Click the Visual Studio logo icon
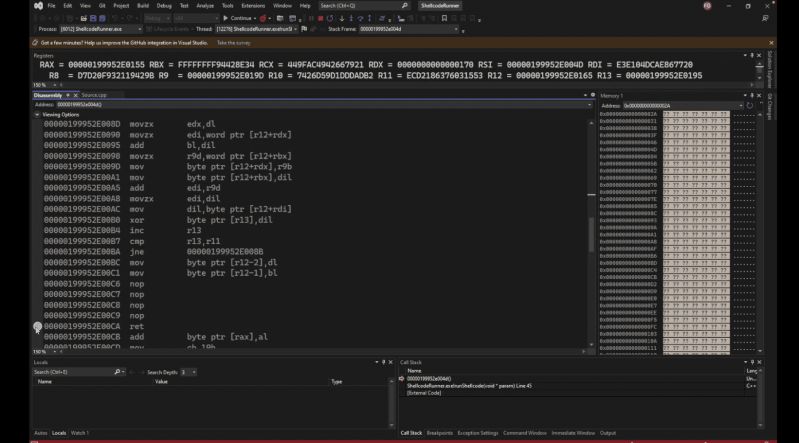799x443 pixels. [x=38, y=6]
